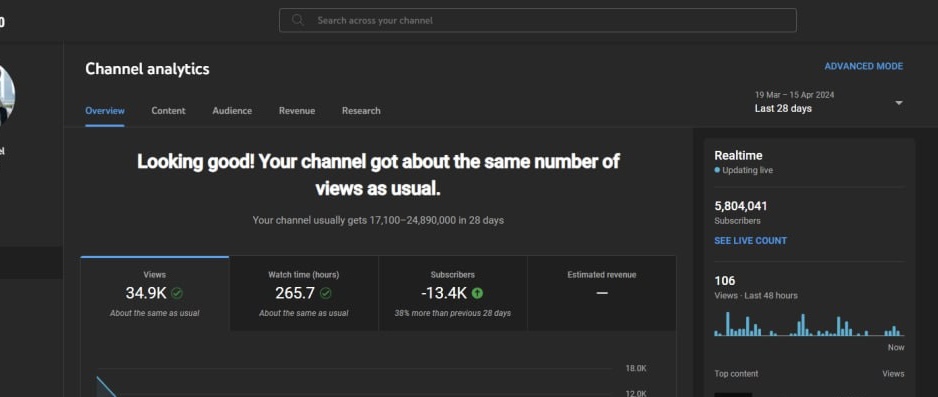938x397 pixels.
Task: Select the Research tab
Action: 361,111
